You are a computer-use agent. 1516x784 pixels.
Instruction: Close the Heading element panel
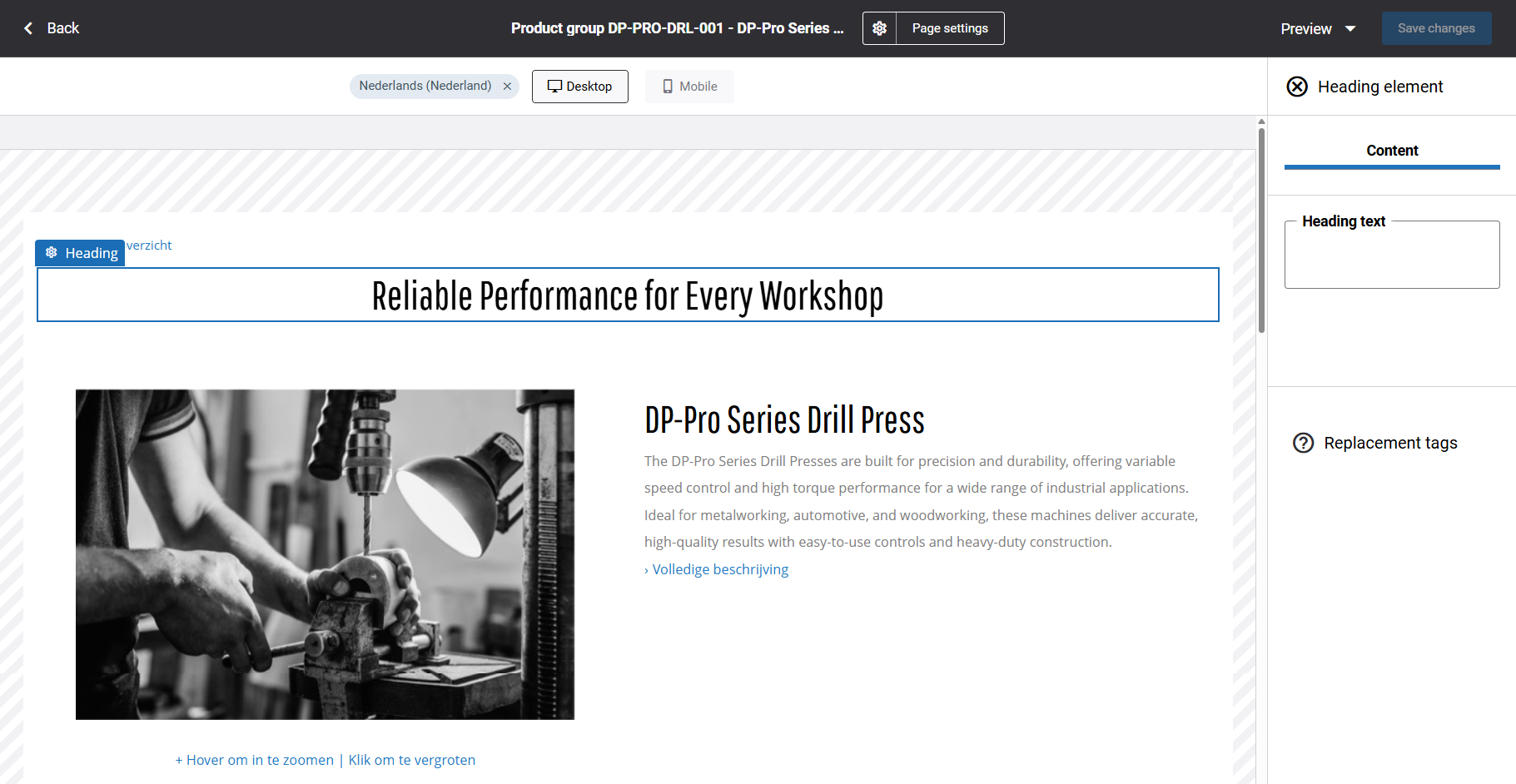click(1297, 87)
